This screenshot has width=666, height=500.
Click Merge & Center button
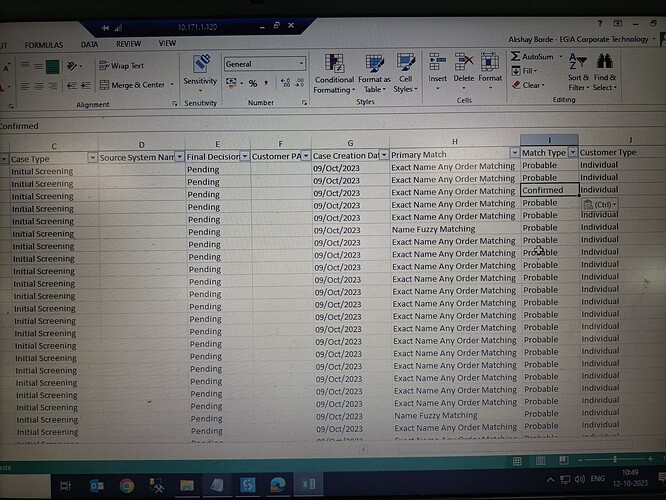pos(133,85)
